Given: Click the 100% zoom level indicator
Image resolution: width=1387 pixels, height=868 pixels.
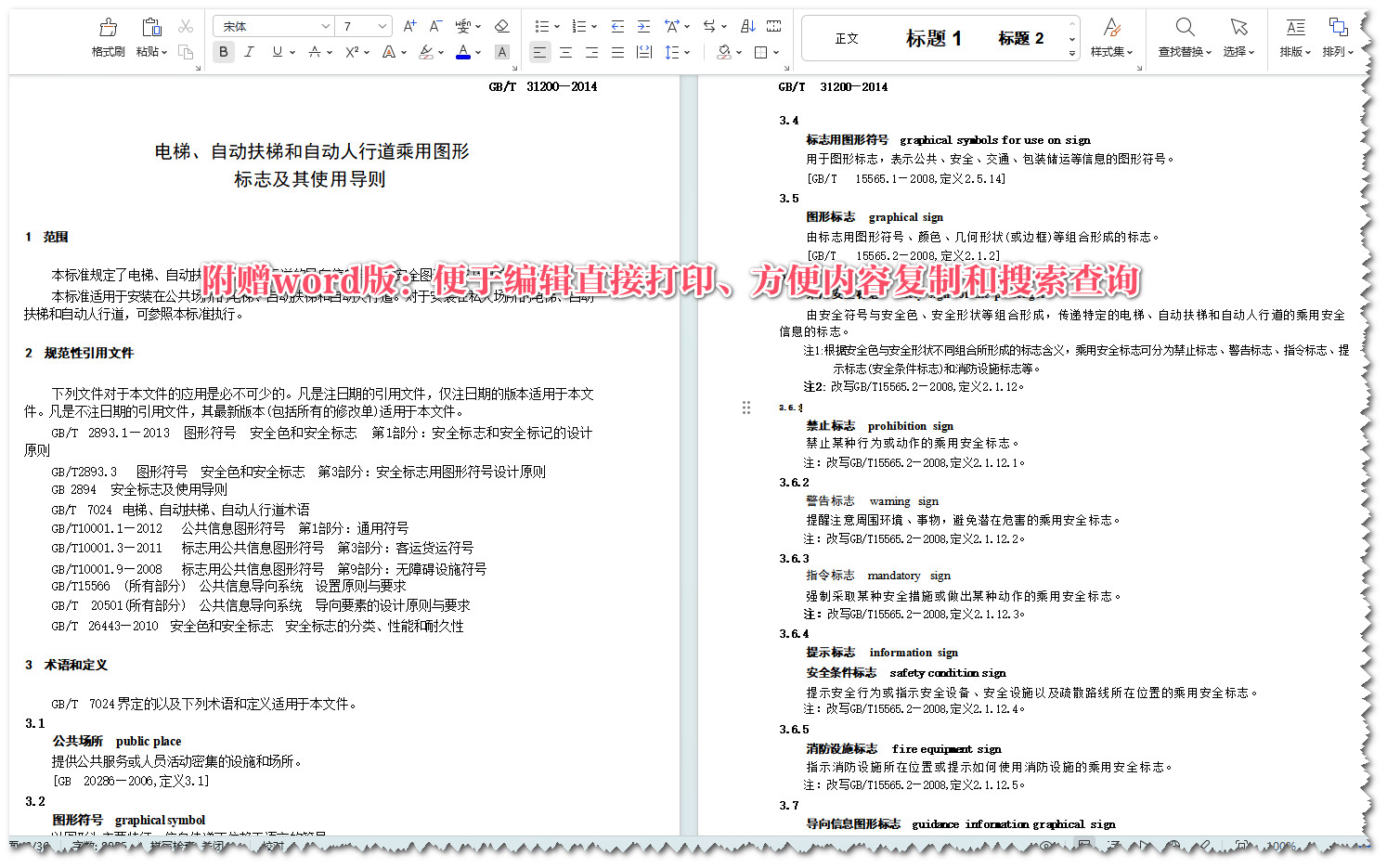Looking at the screenshot, I should tap(1282, 847).
